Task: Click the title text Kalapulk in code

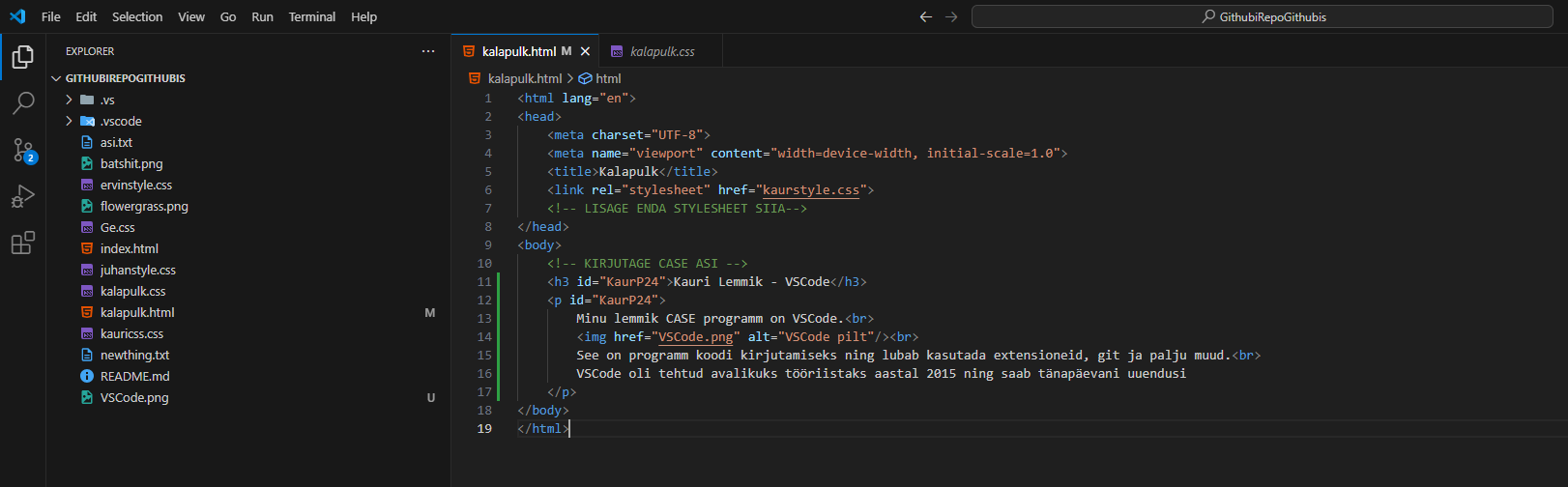Action: click(x=628, y=172)
